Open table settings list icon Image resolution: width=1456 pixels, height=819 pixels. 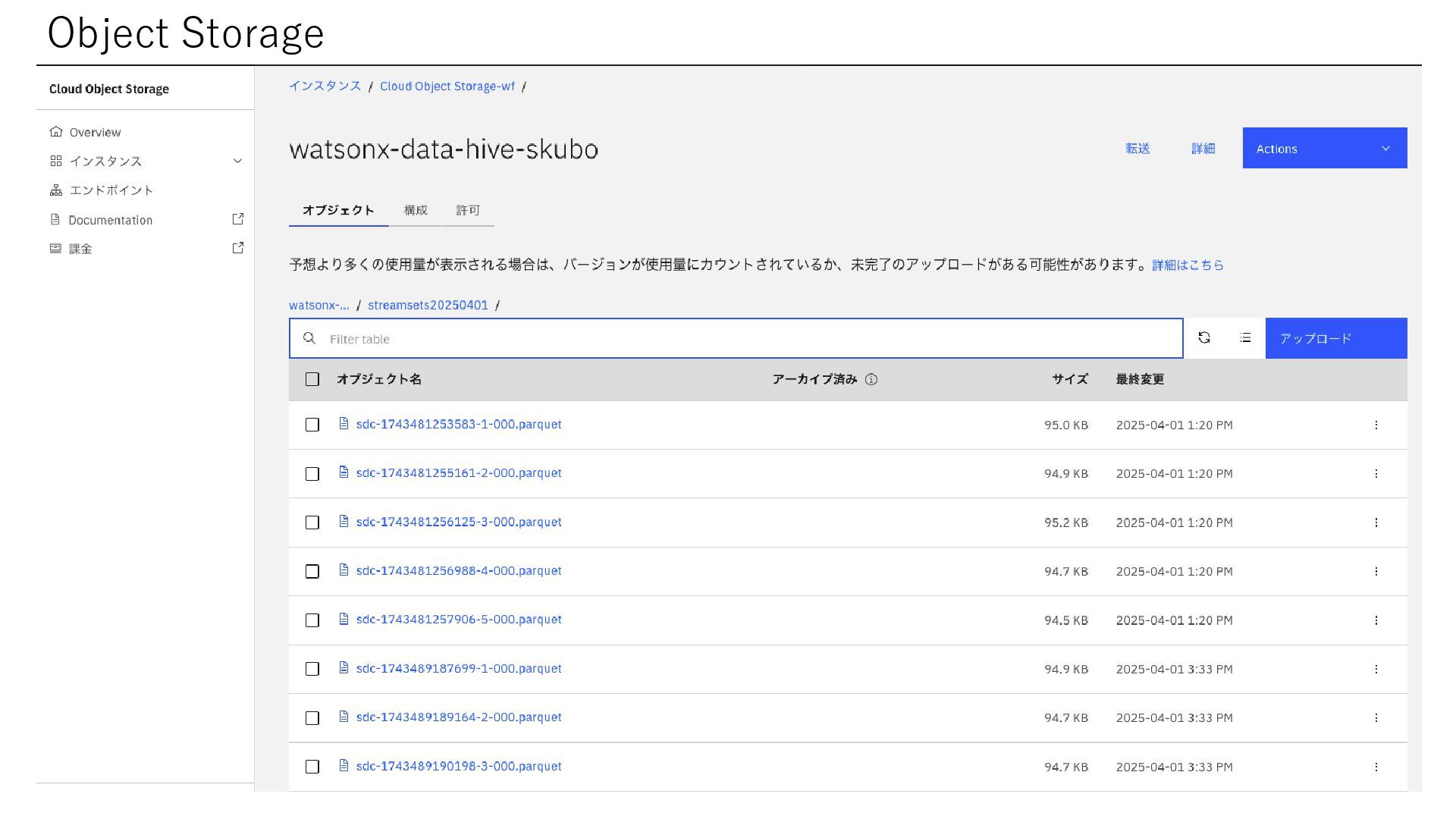tap(1245, 338)
